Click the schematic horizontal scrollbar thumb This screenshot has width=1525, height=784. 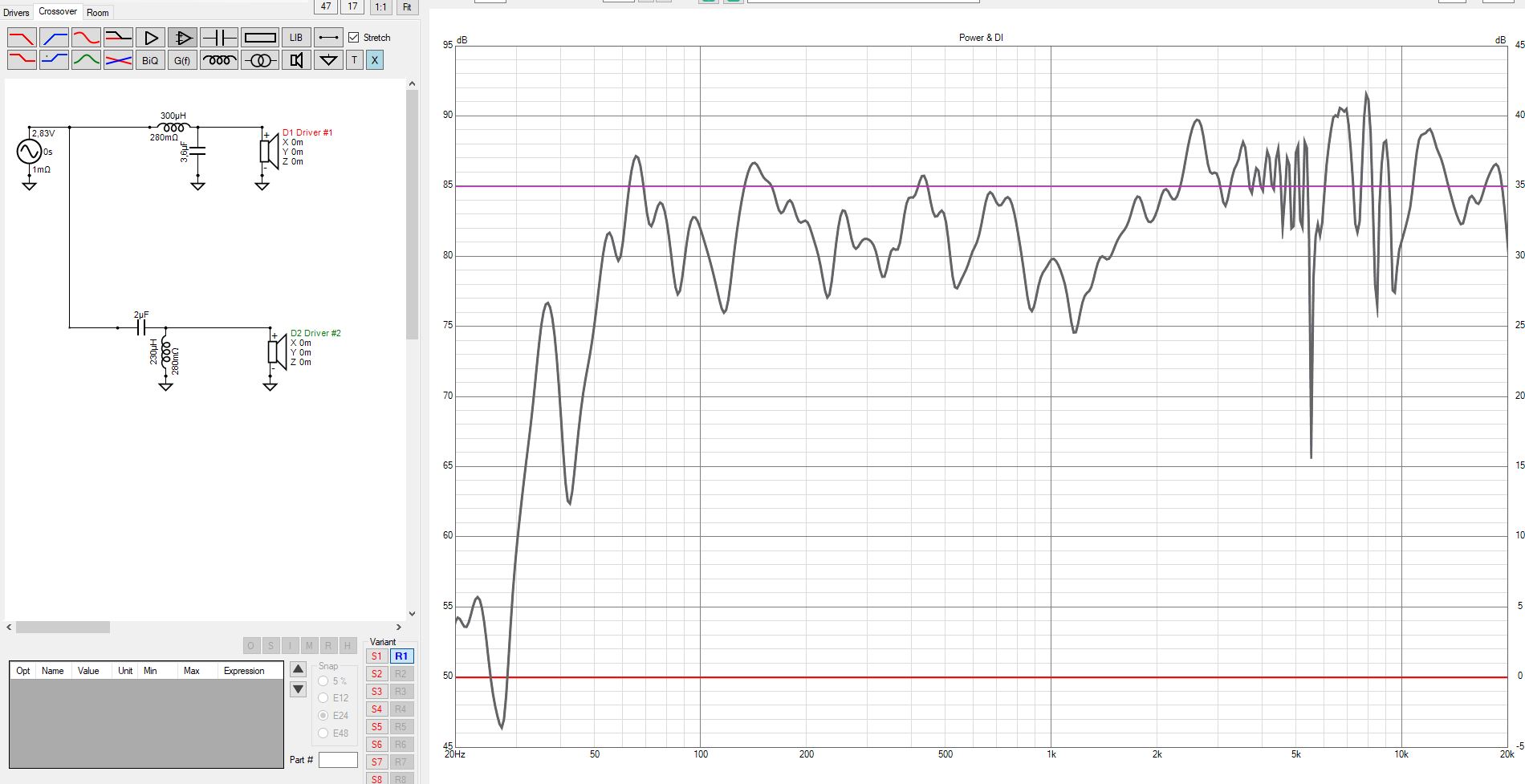coord(63,628)
